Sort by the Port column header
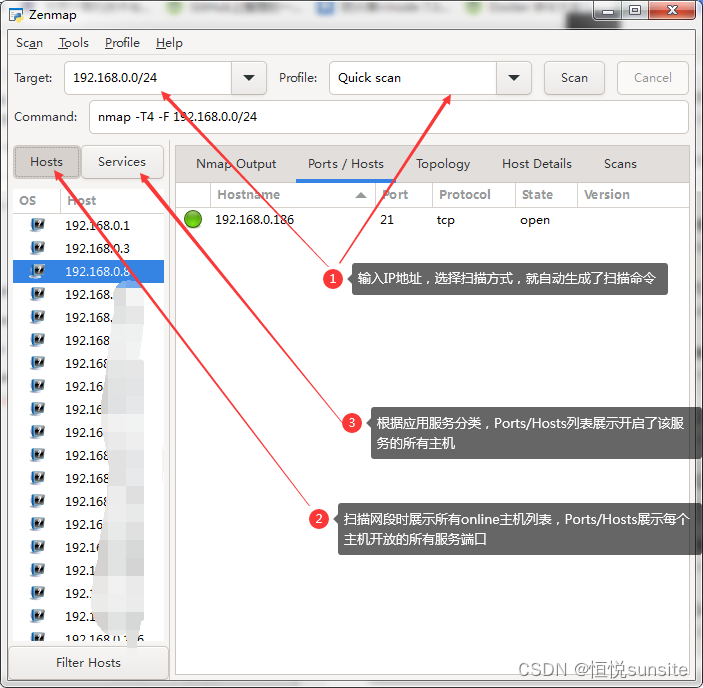Viewport: 703px width, 688px height. coord(404,195)
